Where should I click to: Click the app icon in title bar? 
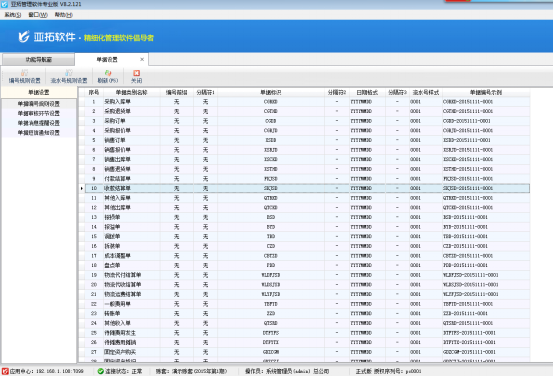[x=4, y=4]
